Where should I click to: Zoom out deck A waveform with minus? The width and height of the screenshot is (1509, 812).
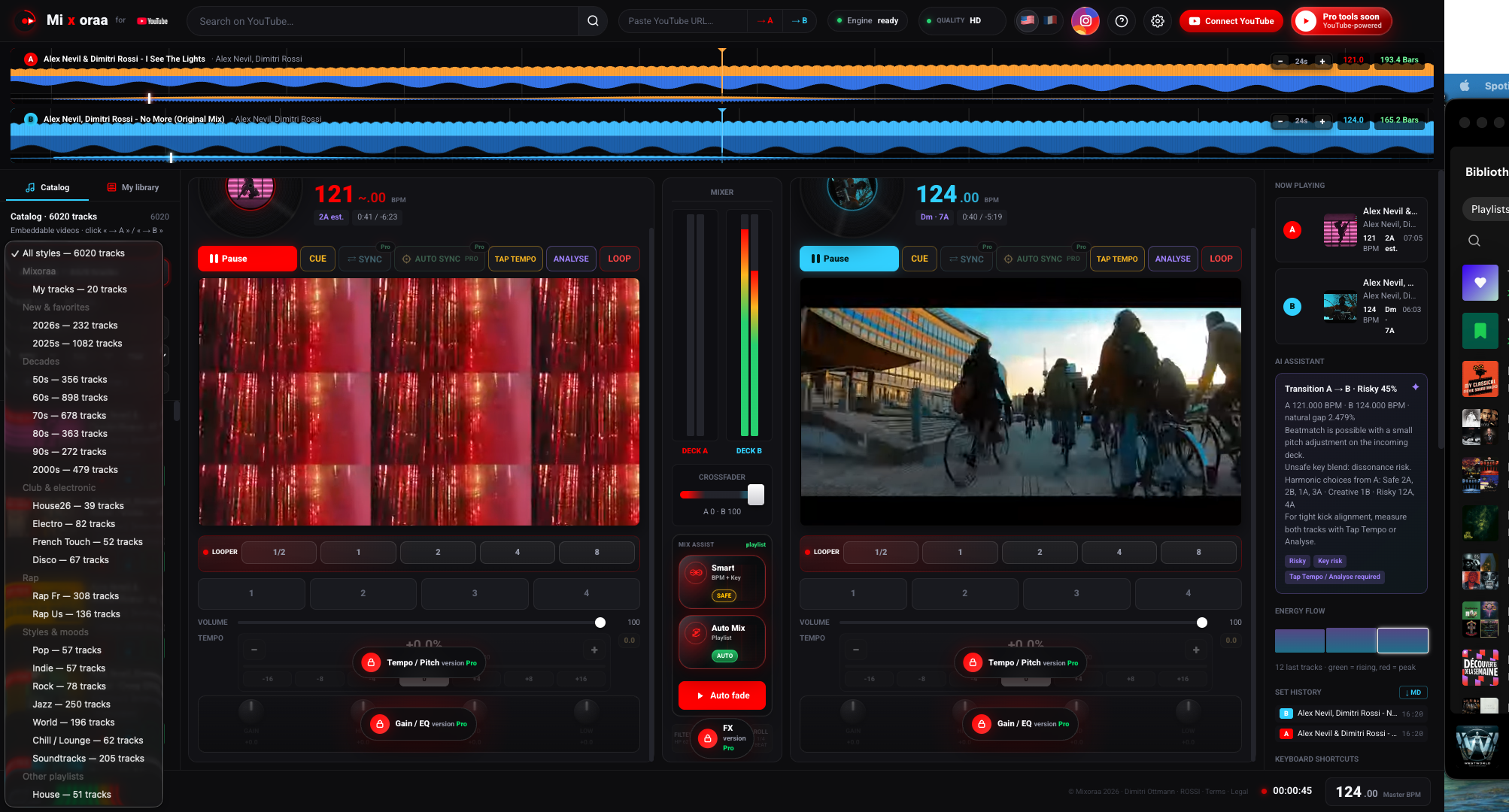tap(1280, 61)
